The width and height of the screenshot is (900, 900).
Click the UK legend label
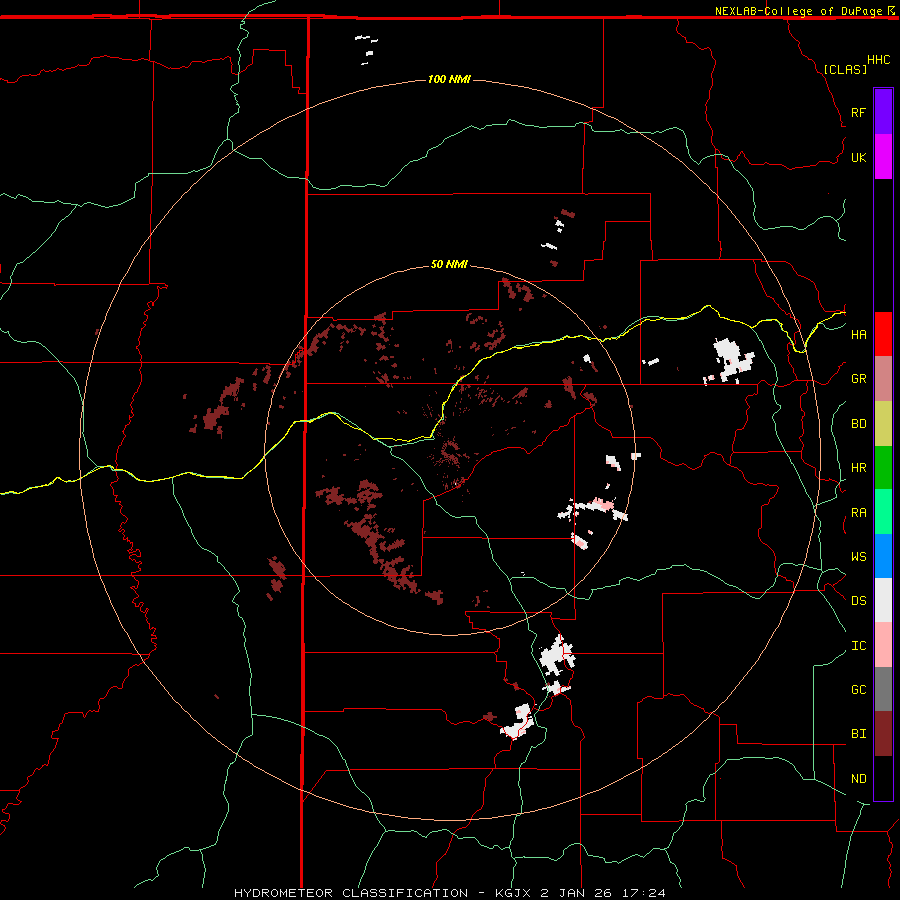click(858, 157)
